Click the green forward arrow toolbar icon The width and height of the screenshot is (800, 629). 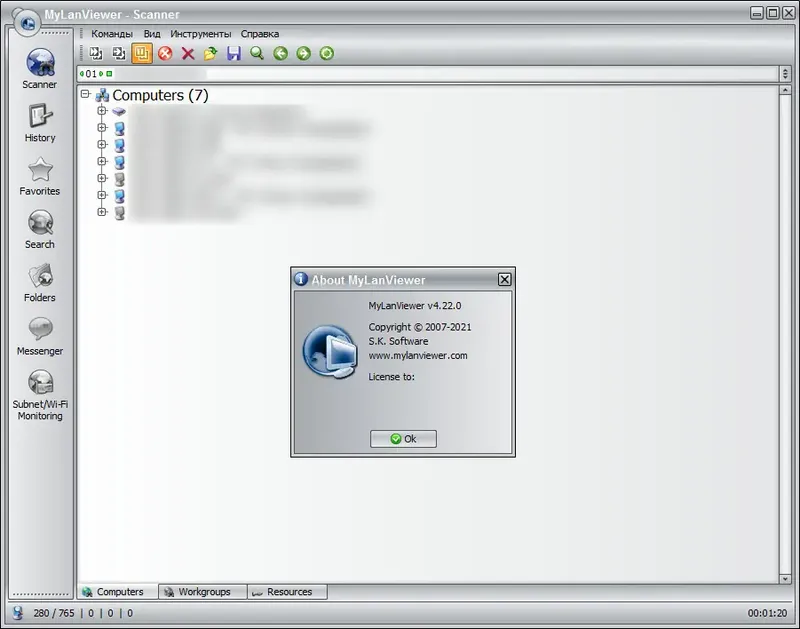[x=302, y=53]
